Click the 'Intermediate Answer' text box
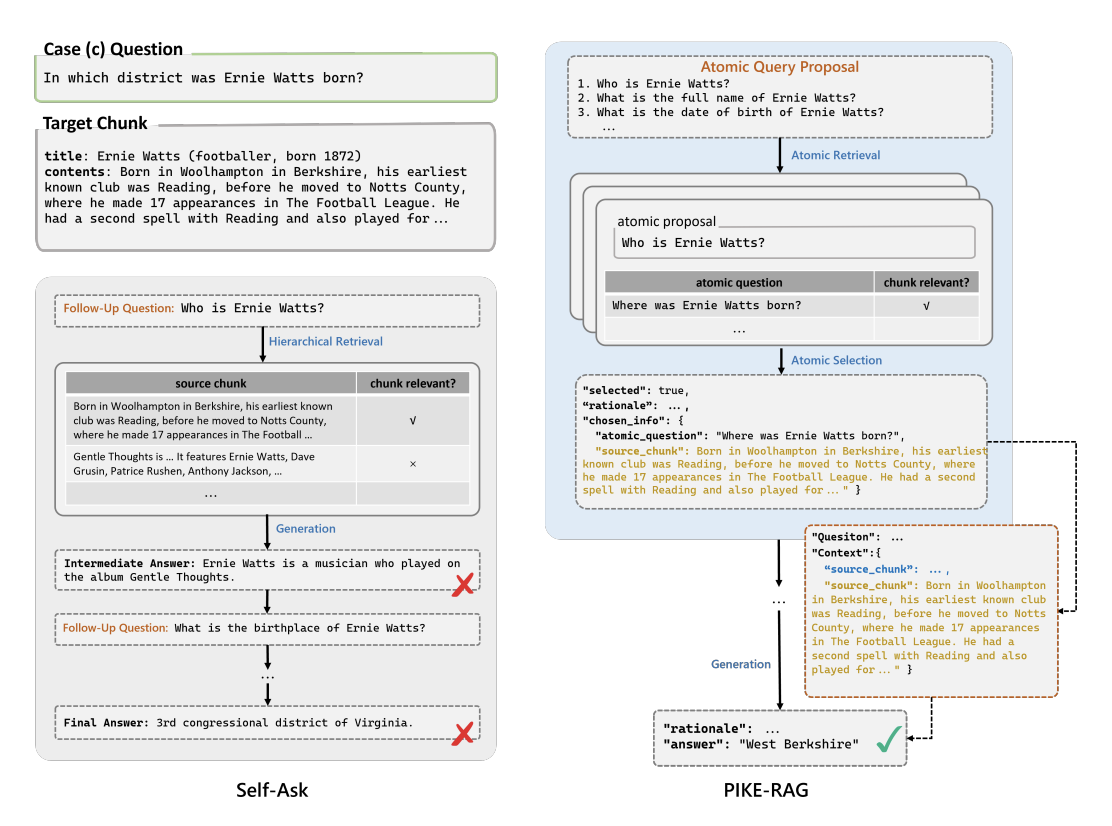Screen dimensions: 1112x826 (267, 570)
